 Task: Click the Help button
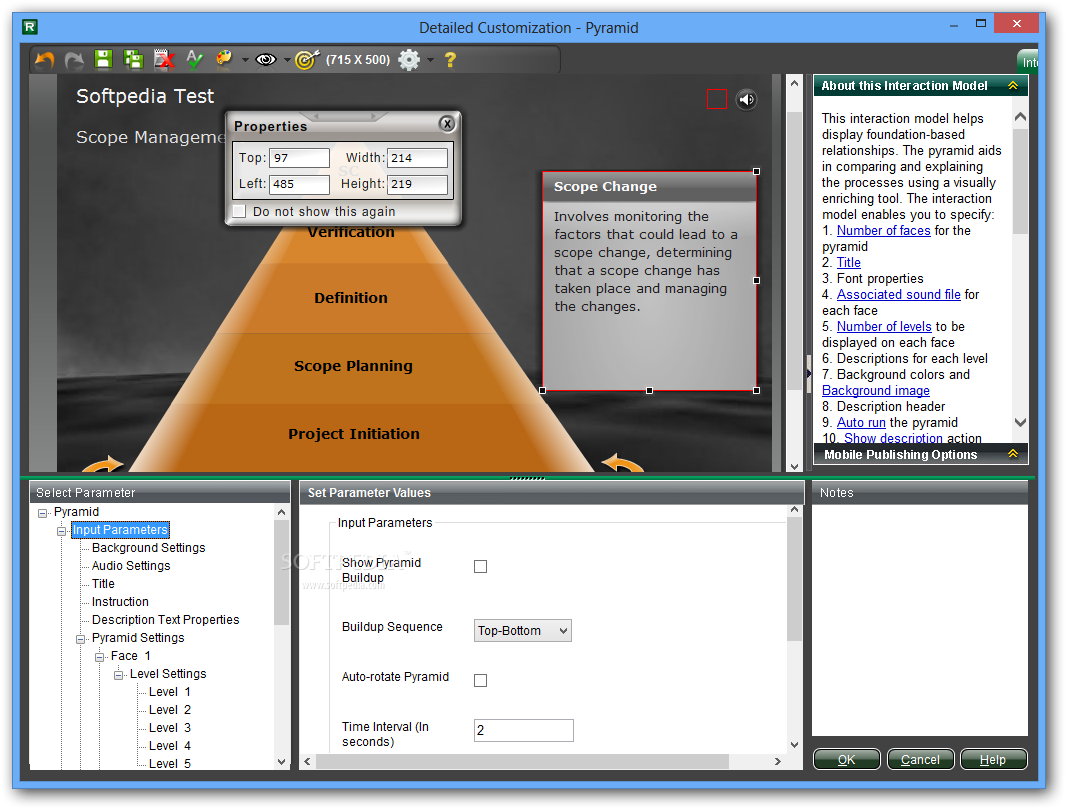[993, 759]
